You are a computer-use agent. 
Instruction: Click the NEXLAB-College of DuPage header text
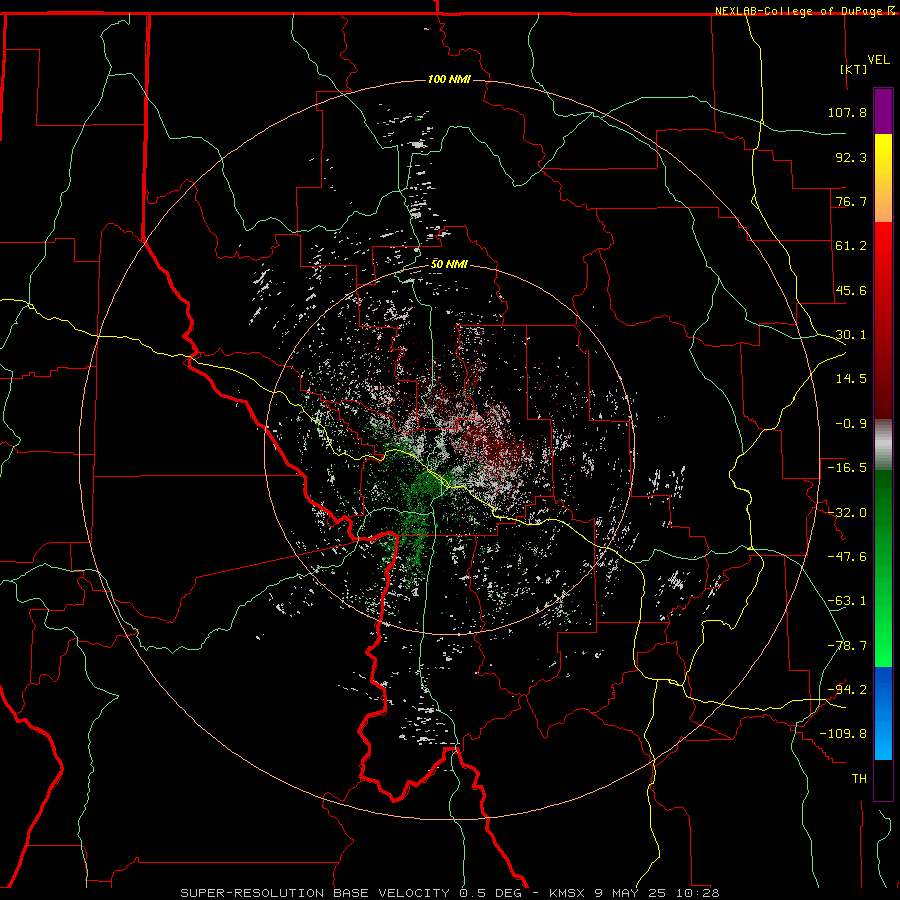click(798, 11)
